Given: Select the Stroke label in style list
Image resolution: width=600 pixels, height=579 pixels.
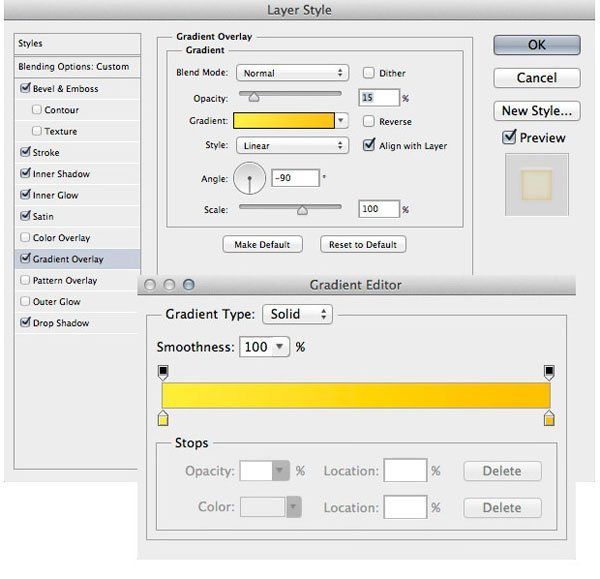Looking at the screenshot, I should tap(46, 152).
